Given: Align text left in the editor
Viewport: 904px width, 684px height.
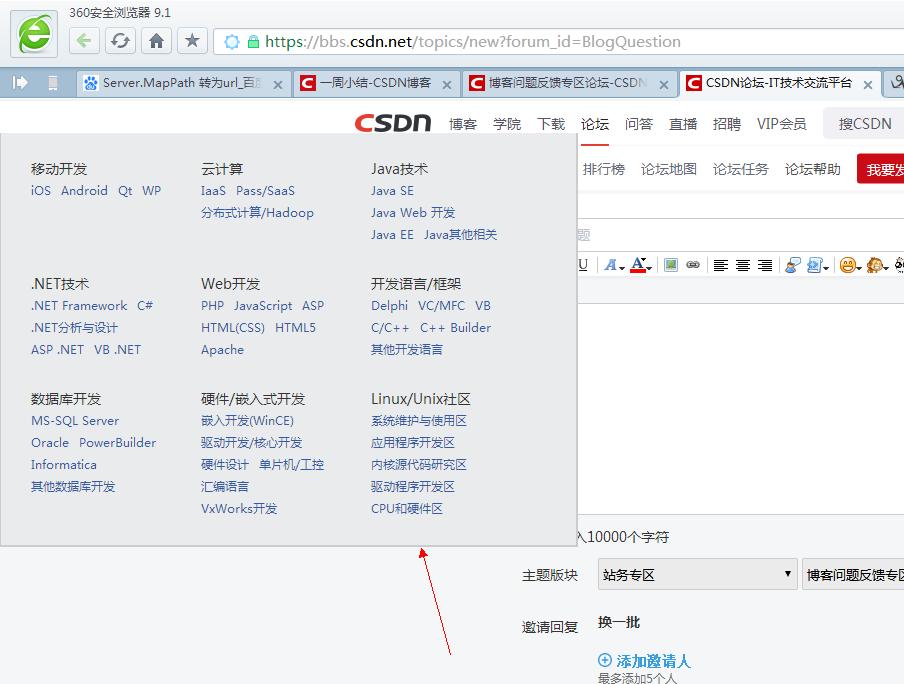Looking at the screenshot, I should [x=721, y=265].
